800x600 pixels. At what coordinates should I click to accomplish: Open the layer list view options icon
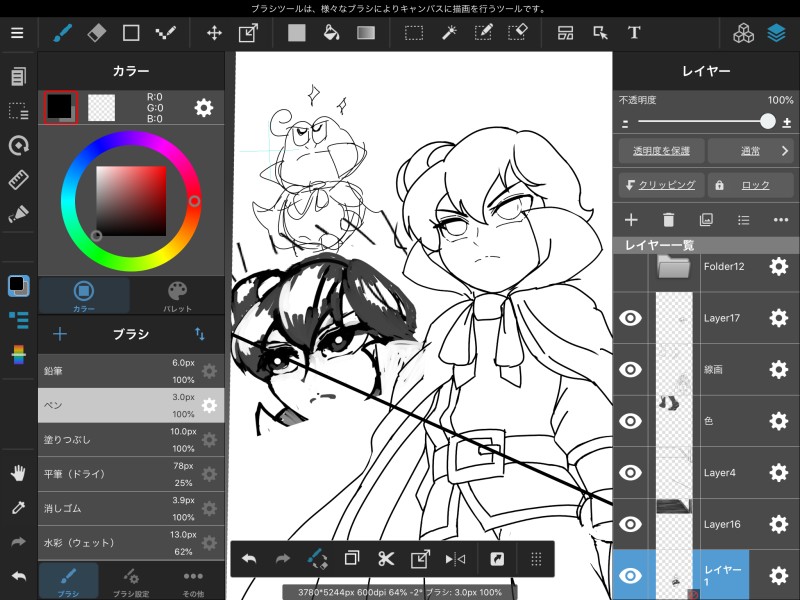tap(743, 220)
